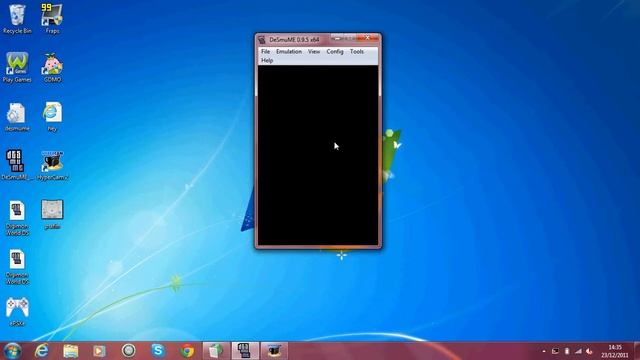640x360 pixels.
Task: Select the Digimon World DS file beside profile icon
Action: pyautogui.click(x=17, y=218)
